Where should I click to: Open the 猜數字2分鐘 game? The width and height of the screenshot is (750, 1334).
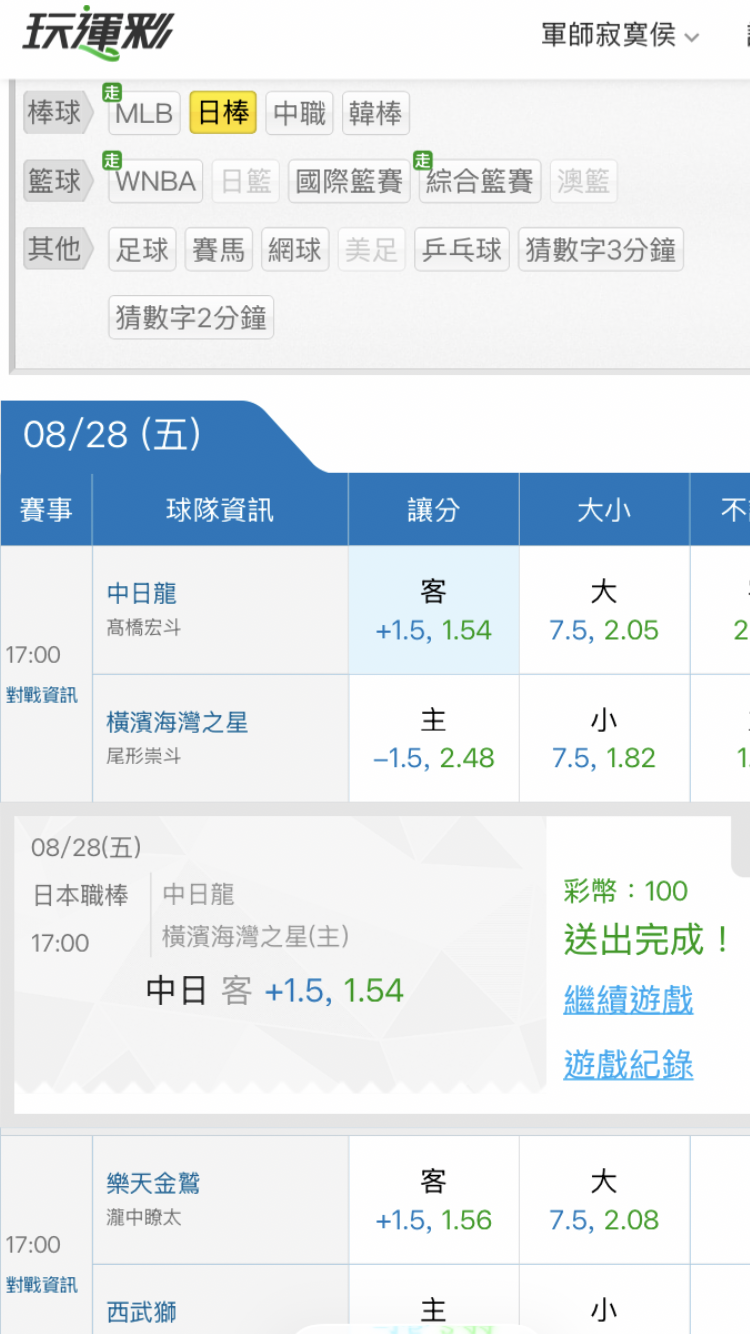[x=191, y=317]
